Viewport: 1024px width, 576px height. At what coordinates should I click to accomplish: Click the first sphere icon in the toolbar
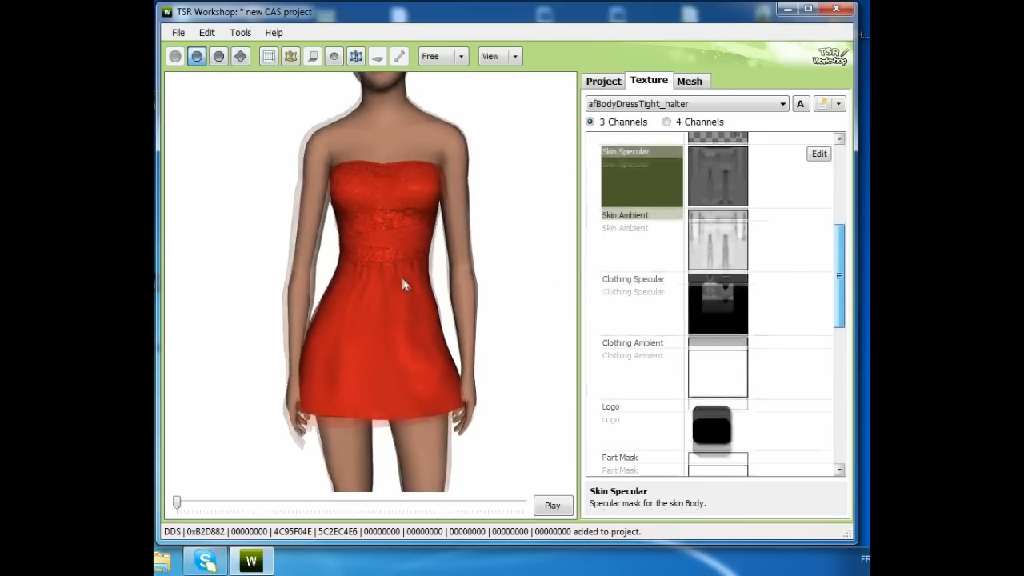pyautogui.click(x=176, y=57)
